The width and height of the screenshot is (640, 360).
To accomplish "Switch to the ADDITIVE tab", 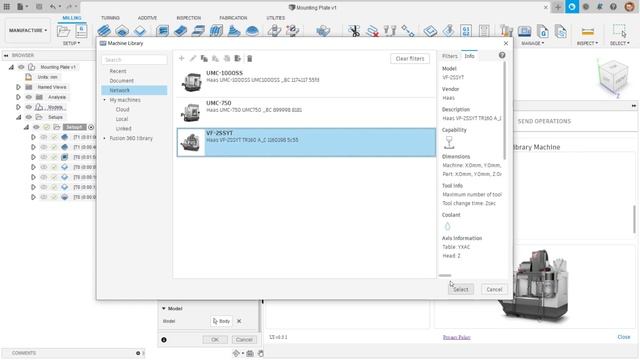I will coord(147,18).
